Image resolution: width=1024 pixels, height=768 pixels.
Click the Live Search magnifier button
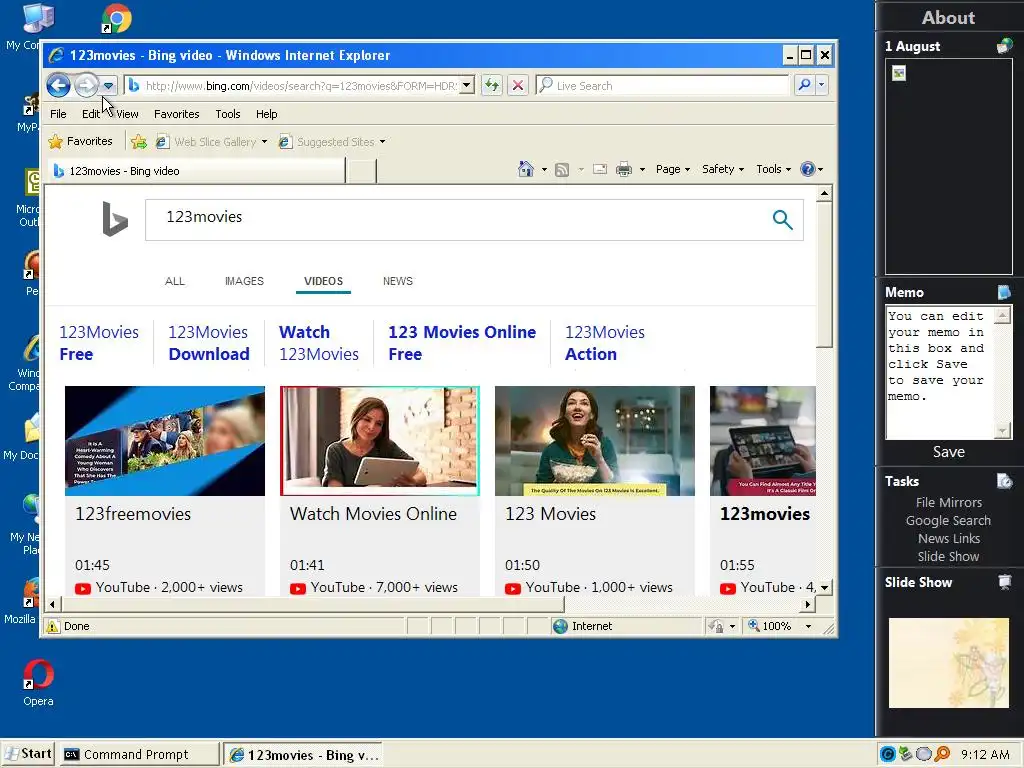805,85
